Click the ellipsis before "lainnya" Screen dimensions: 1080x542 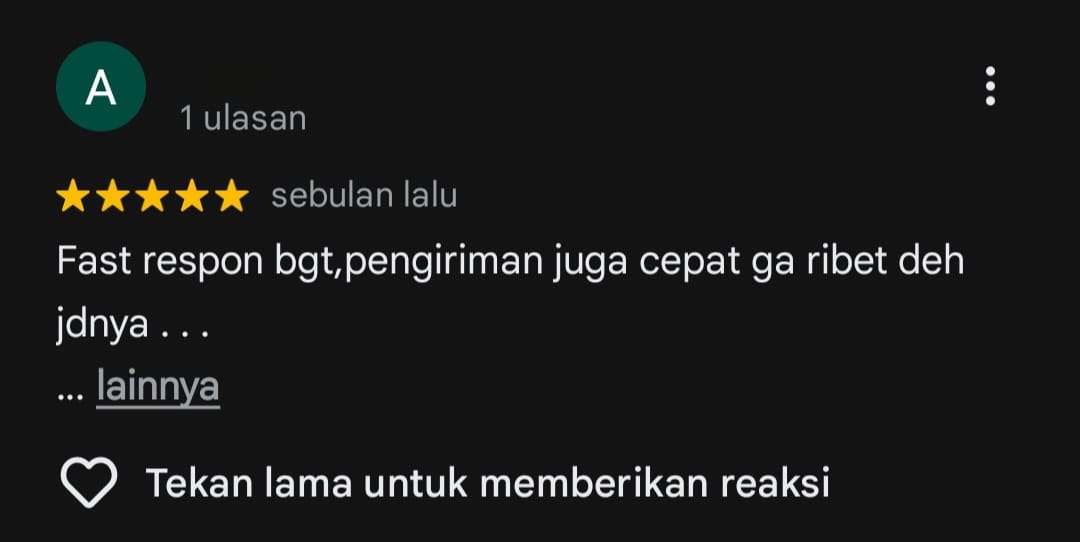(71, 395)
